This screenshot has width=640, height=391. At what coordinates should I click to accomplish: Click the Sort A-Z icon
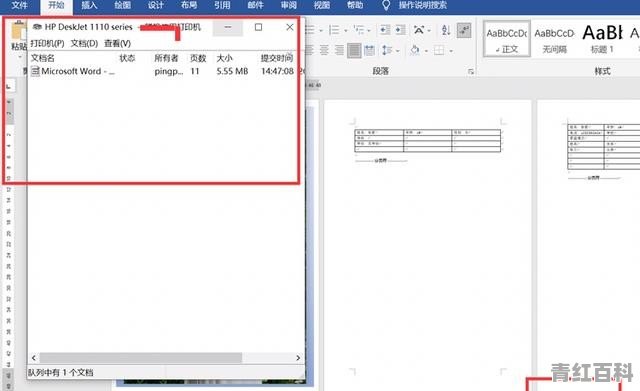pos(446,30)
